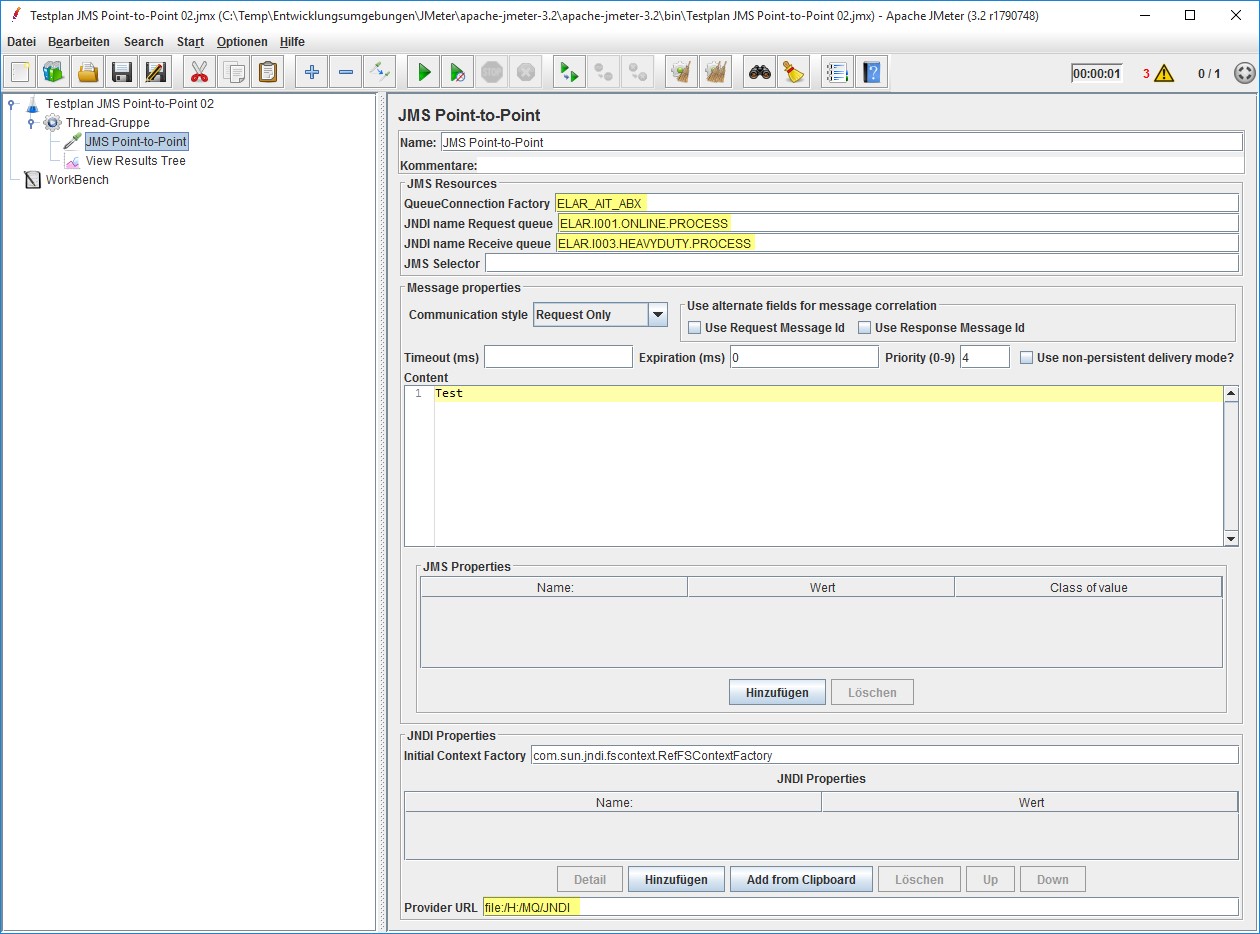Enable Use Request Message Id checkbox
The height and width of the screenshot is (934, 1260).
(694, 328)
